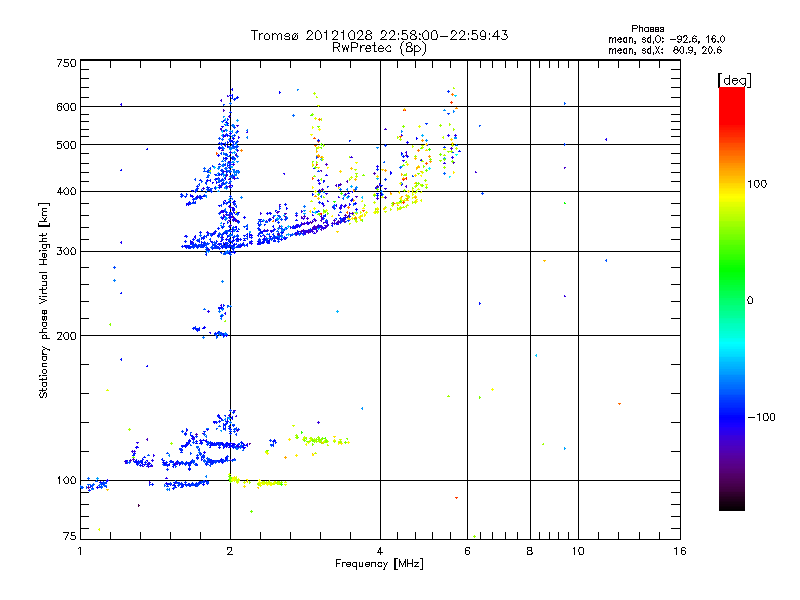Click the '300' height tick label

66,252
